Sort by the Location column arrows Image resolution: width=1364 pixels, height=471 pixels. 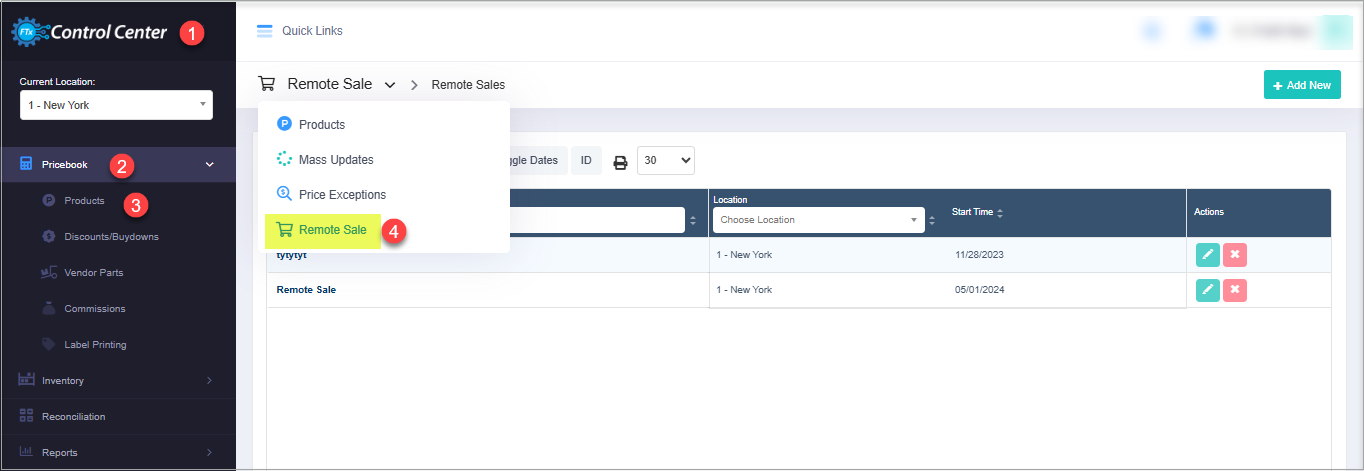933,220
